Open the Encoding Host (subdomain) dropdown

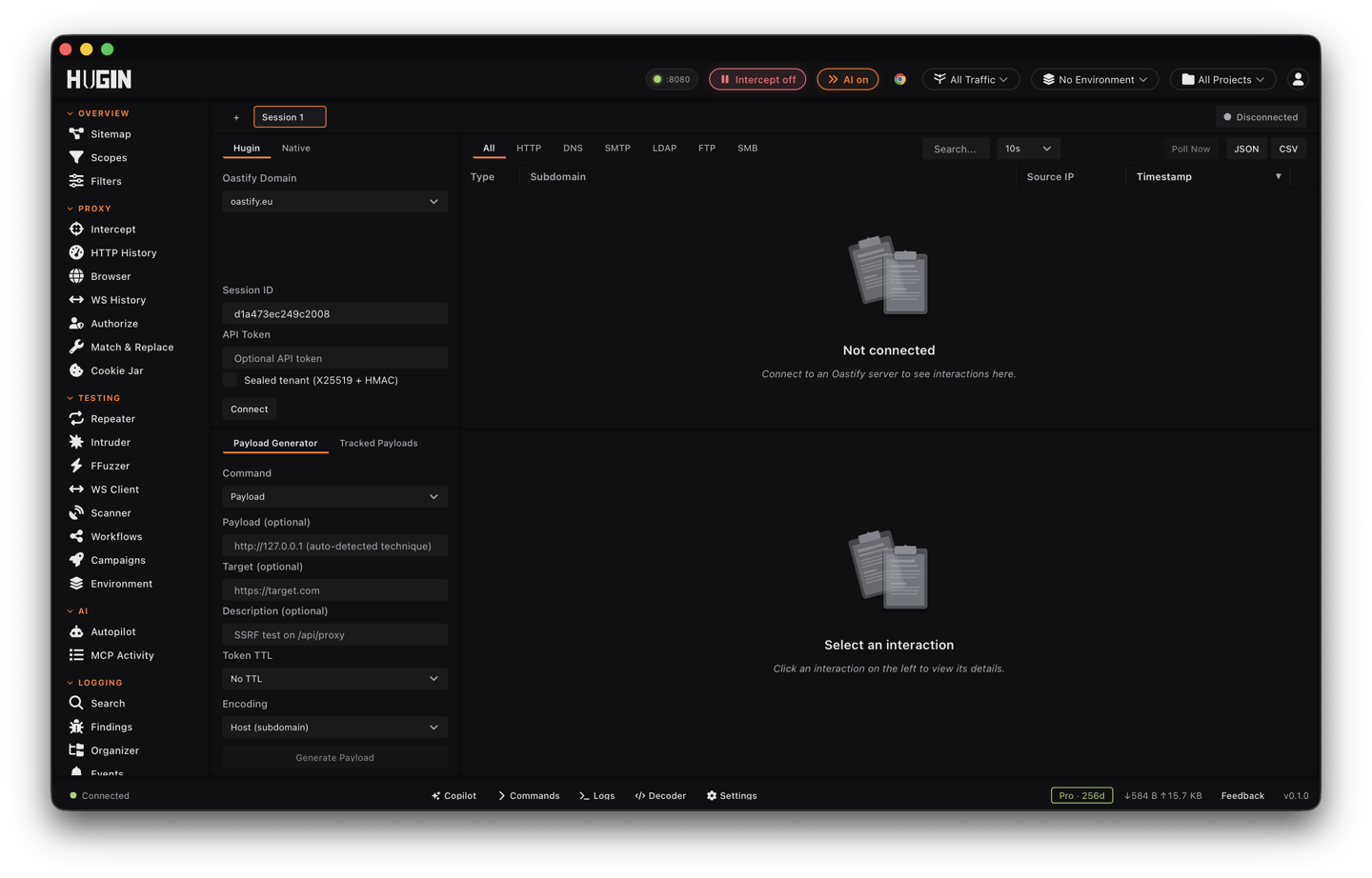pyautogui.click(x=334, y=728)
